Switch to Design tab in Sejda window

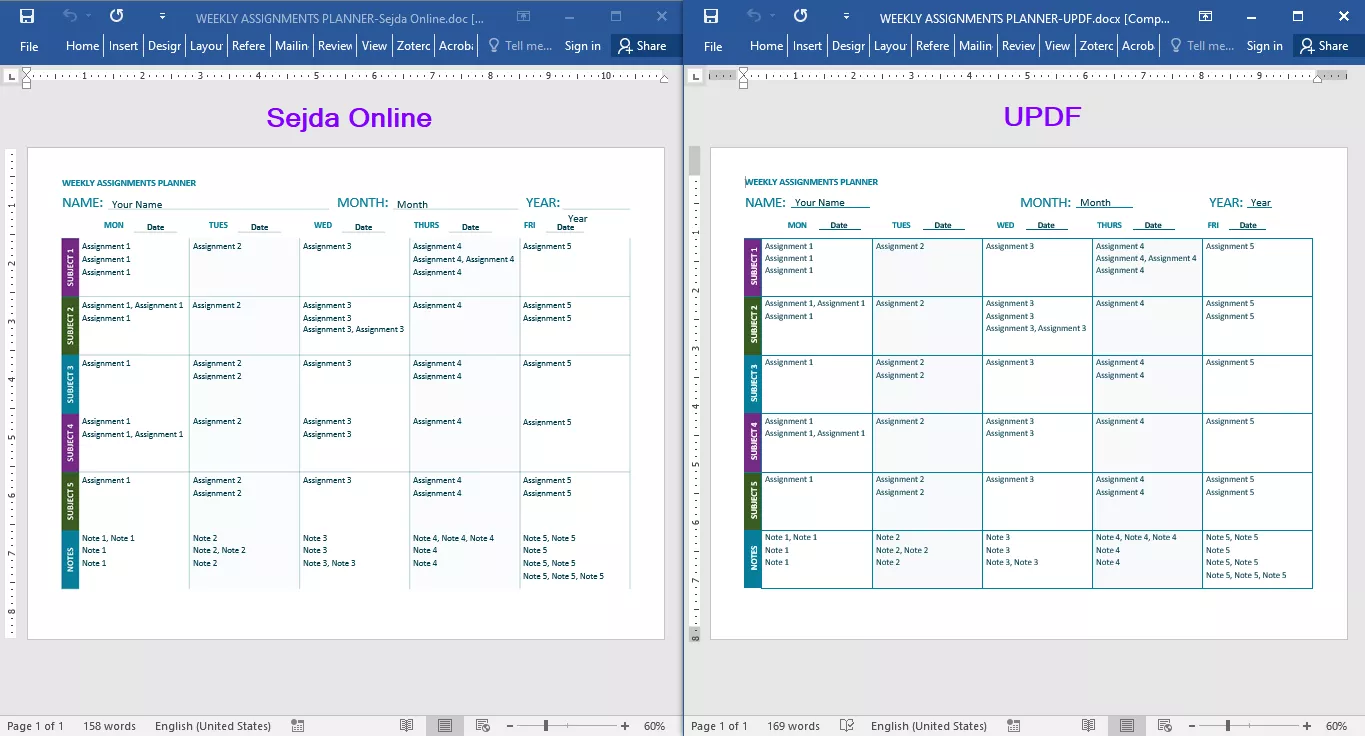click(x=164, y=46)
